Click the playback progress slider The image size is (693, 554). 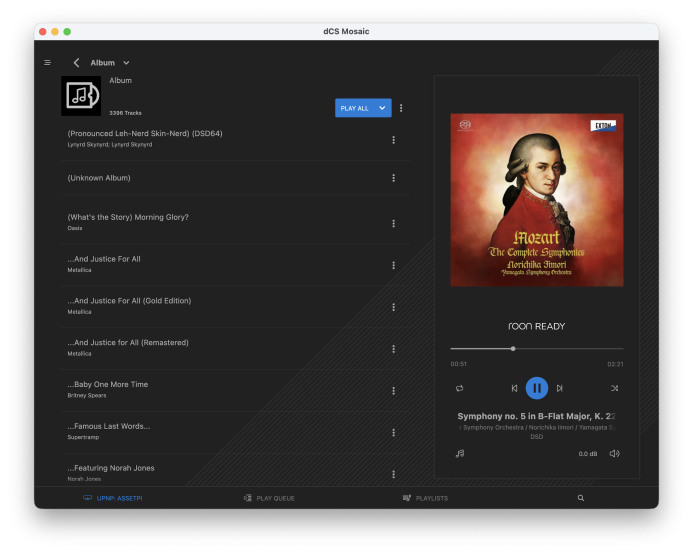[537, 348]
